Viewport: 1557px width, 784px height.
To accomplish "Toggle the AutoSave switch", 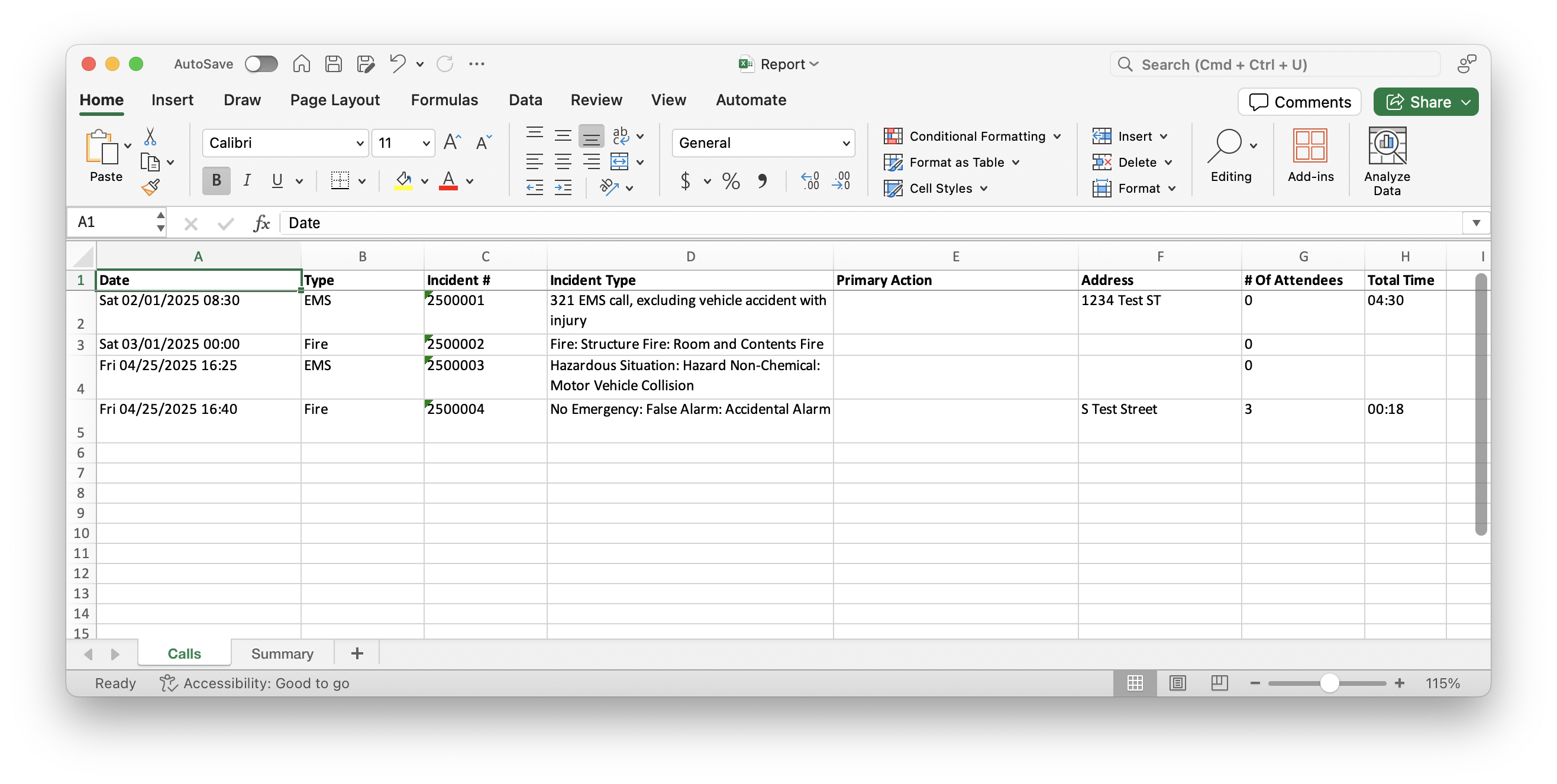I will pyautogui.click(x=261, y=63).
